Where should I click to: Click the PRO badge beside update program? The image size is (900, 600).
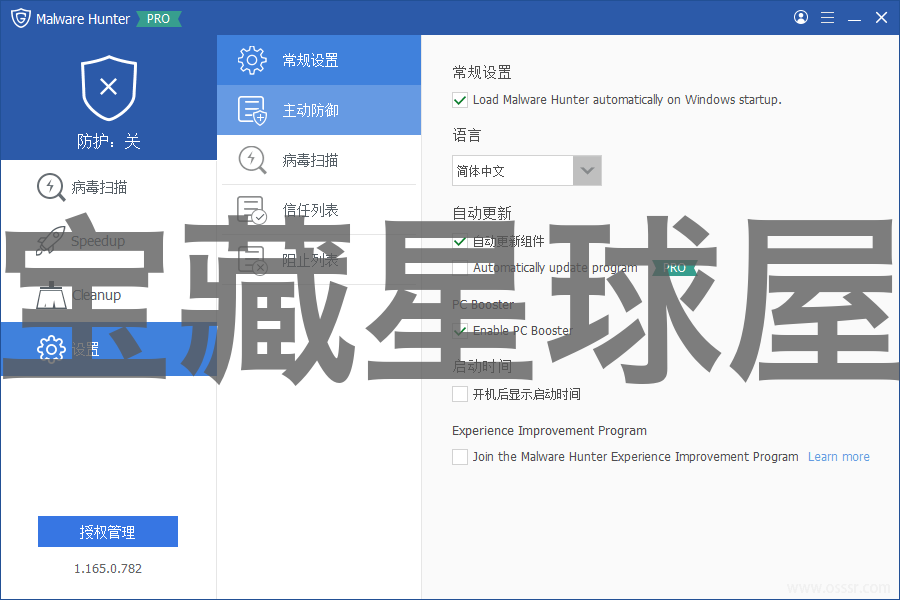point(675,268)
